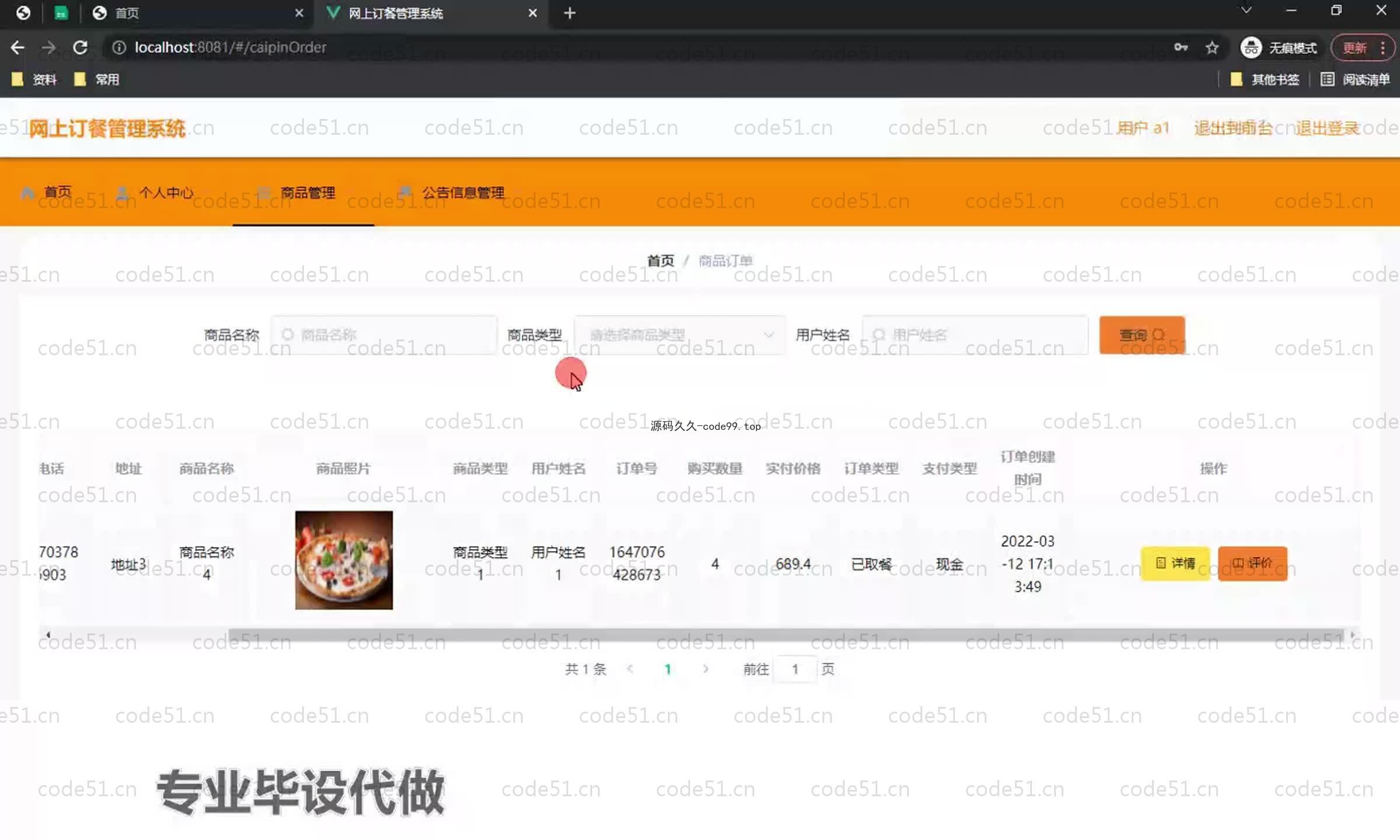The image size is (1400, 840).
Task: Go to previous page with left chevron
Action: (629, 669)
